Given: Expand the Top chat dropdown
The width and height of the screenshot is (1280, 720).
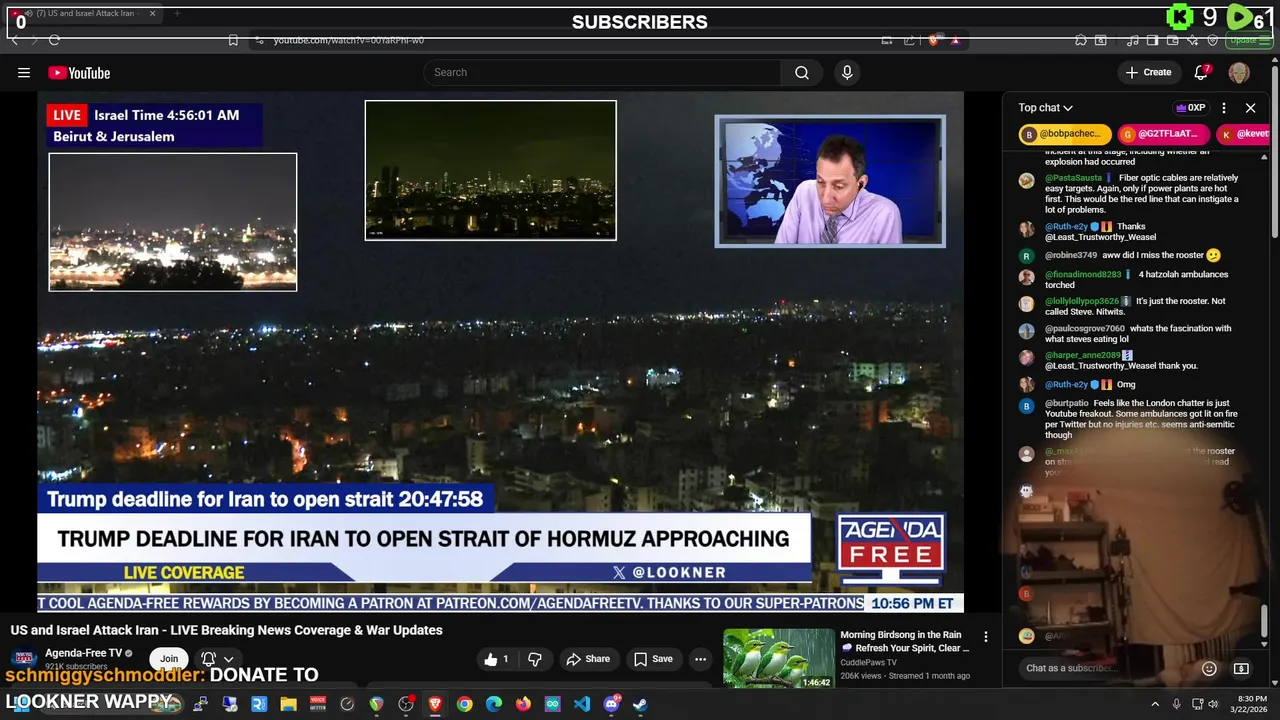Looking at the screenshot, I should [1045, 108].
